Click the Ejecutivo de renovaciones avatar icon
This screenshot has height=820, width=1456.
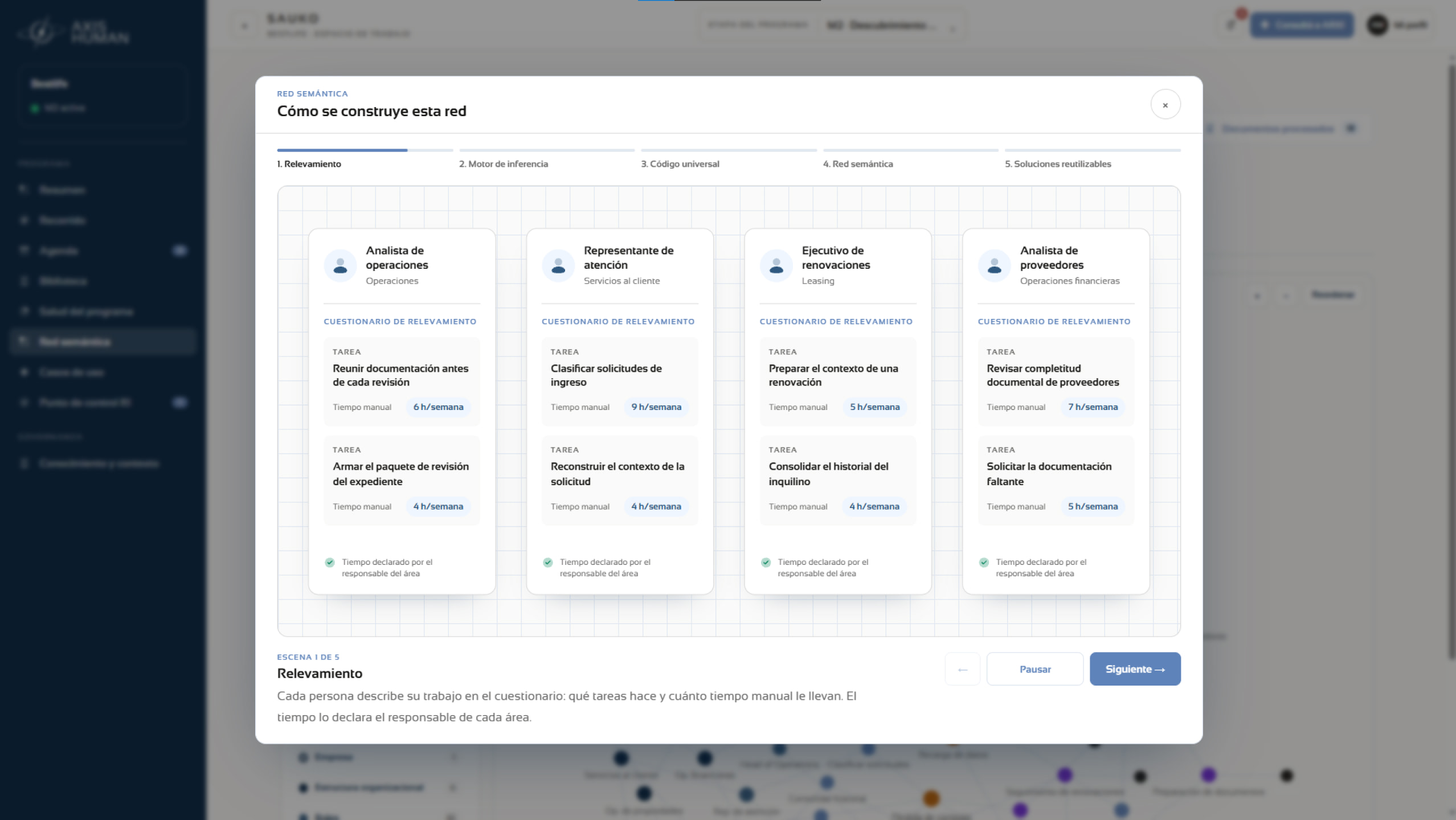point(776,265)
